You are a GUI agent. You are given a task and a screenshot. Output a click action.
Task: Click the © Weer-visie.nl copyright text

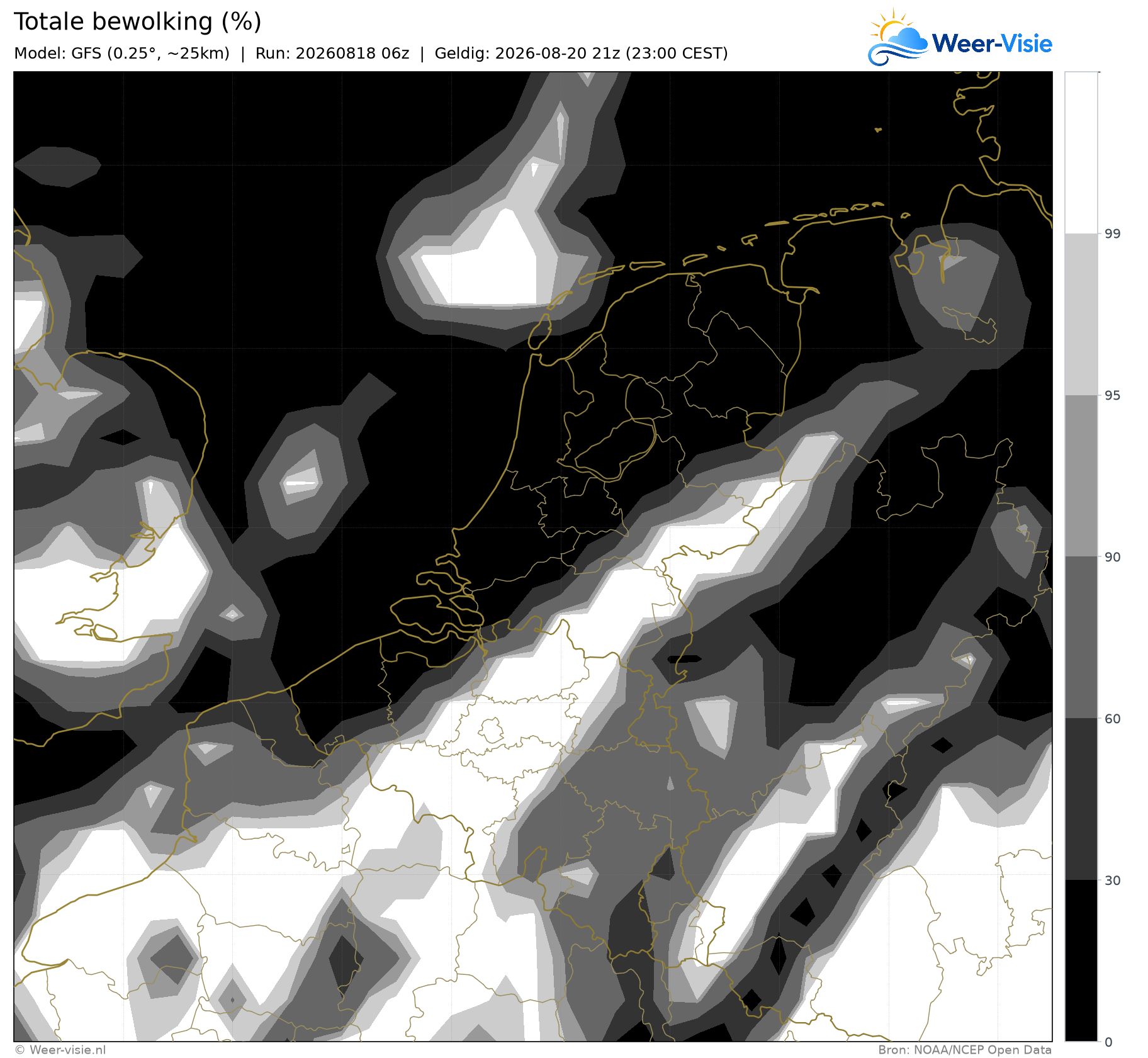click(60, 1050)
